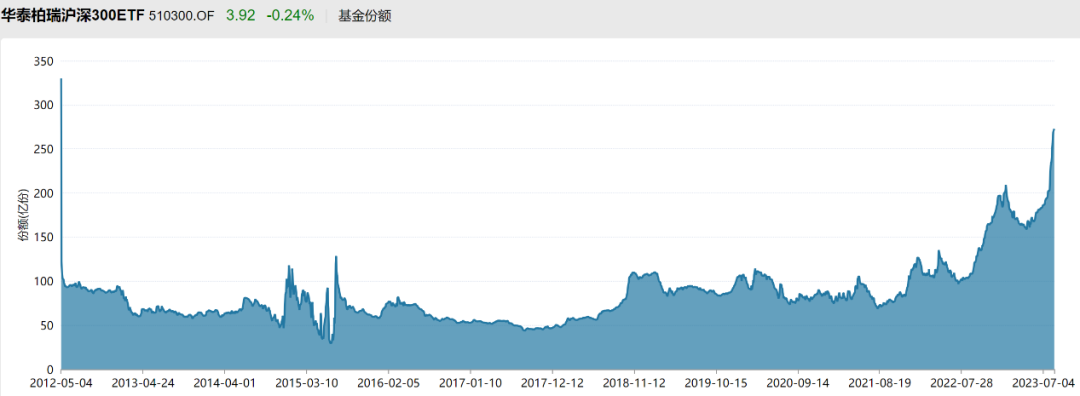Click the 2013-04-24 date label

coord(142,382)
